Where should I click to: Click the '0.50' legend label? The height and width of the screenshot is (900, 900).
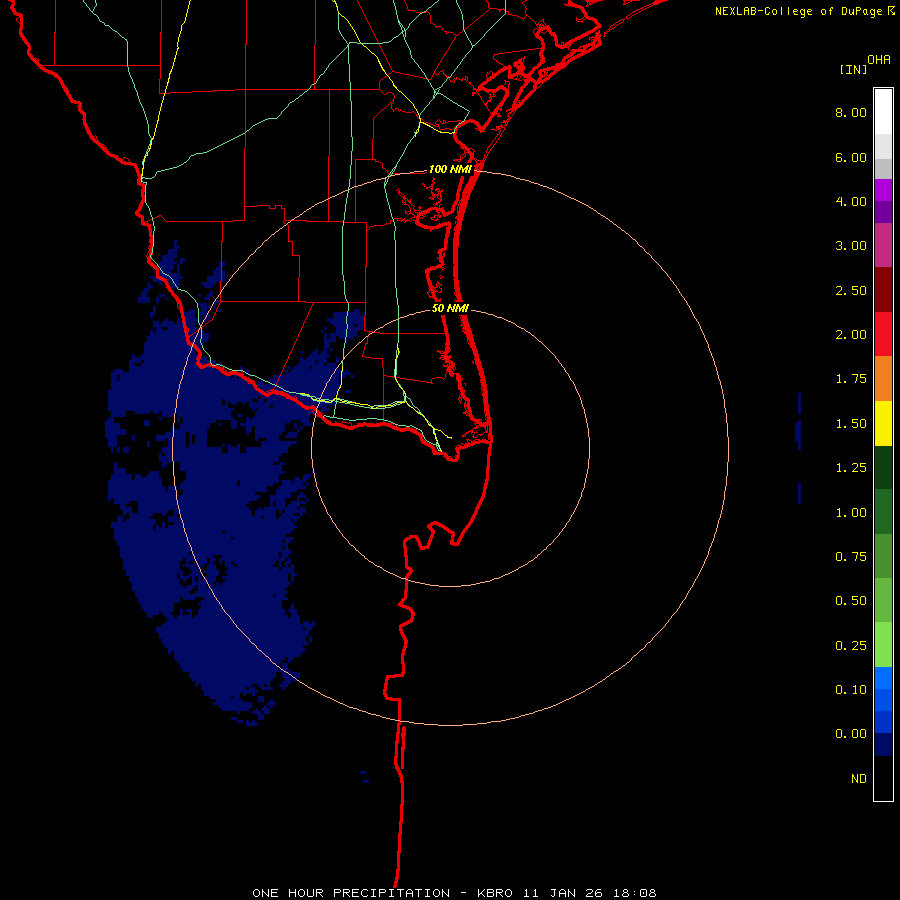tap(851, 601)
